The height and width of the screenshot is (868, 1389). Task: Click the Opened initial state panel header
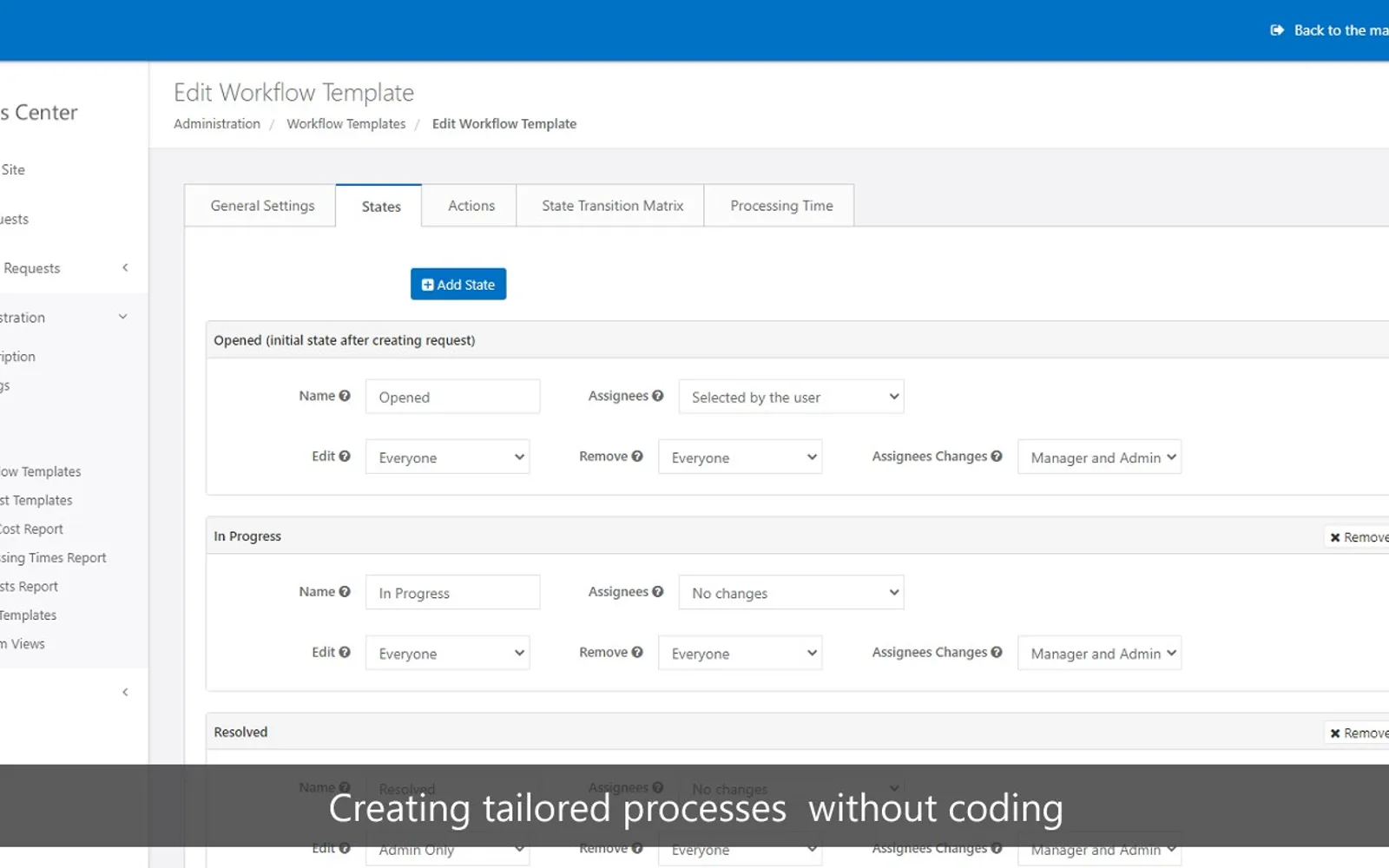click(797, 340)
